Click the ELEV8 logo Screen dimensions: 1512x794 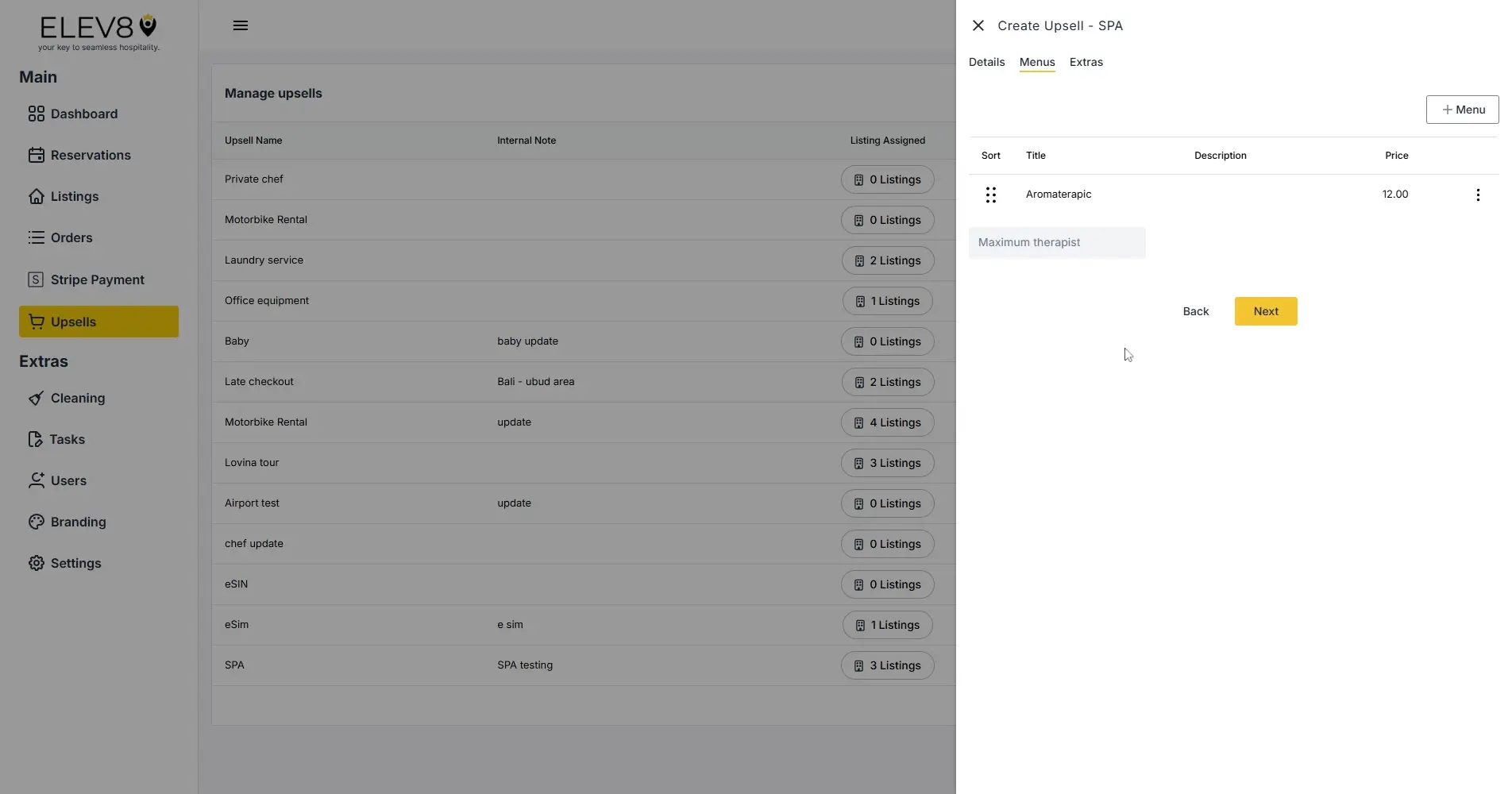(98, 32)
